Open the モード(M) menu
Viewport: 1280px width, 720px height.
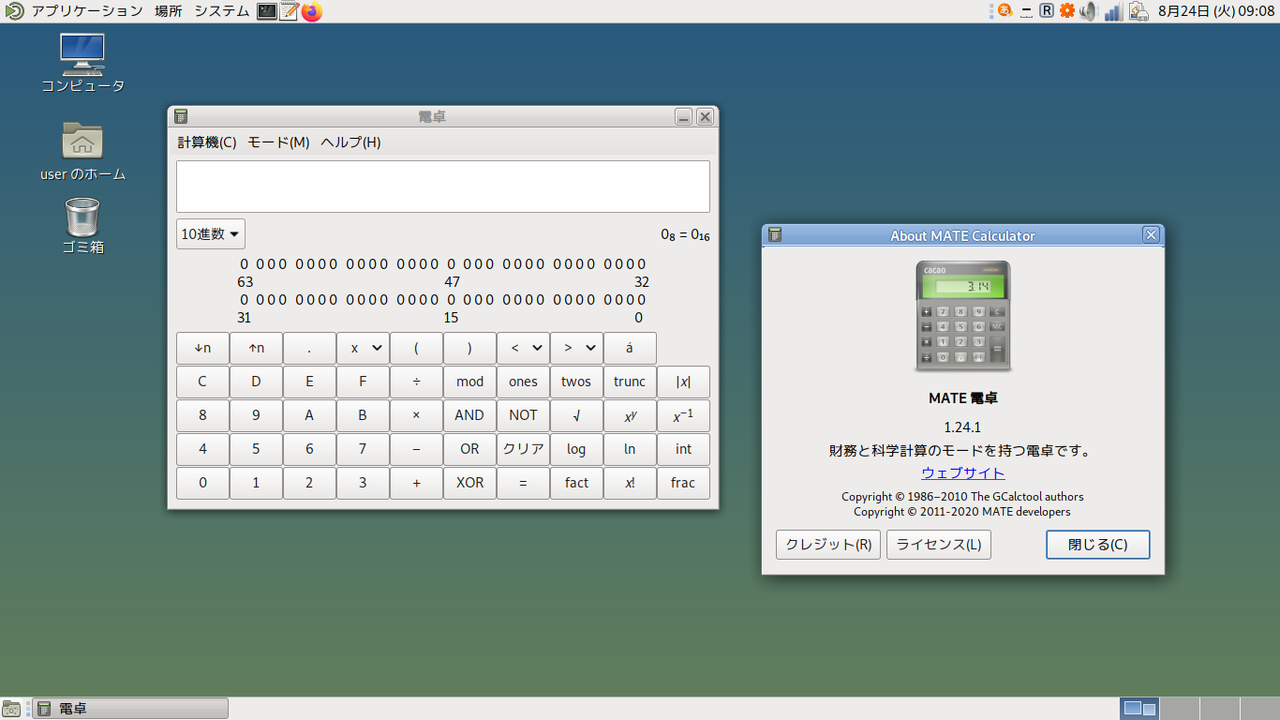[278, 142]
